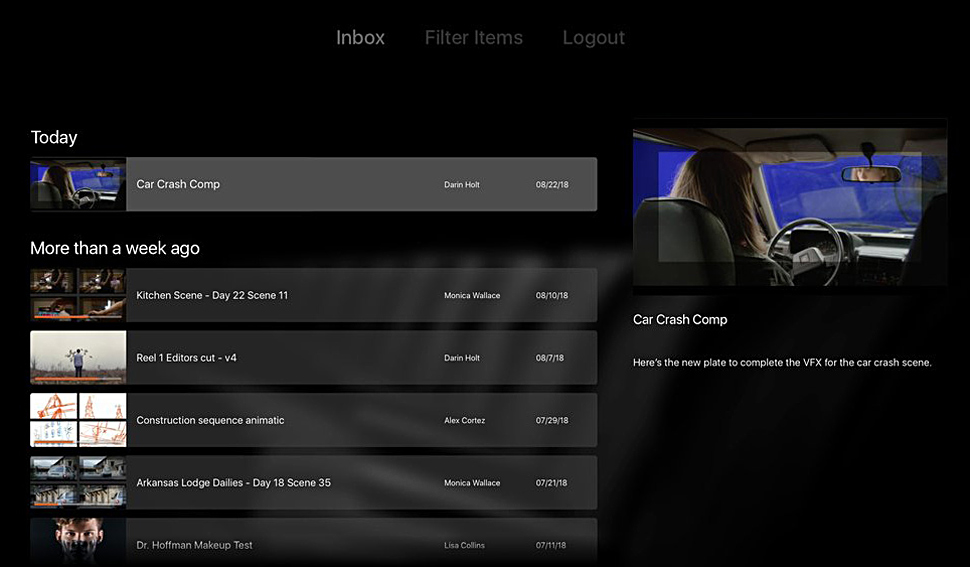Click date 07/11/18
Screen dimensions: 970x567
[x=551, y=545]
